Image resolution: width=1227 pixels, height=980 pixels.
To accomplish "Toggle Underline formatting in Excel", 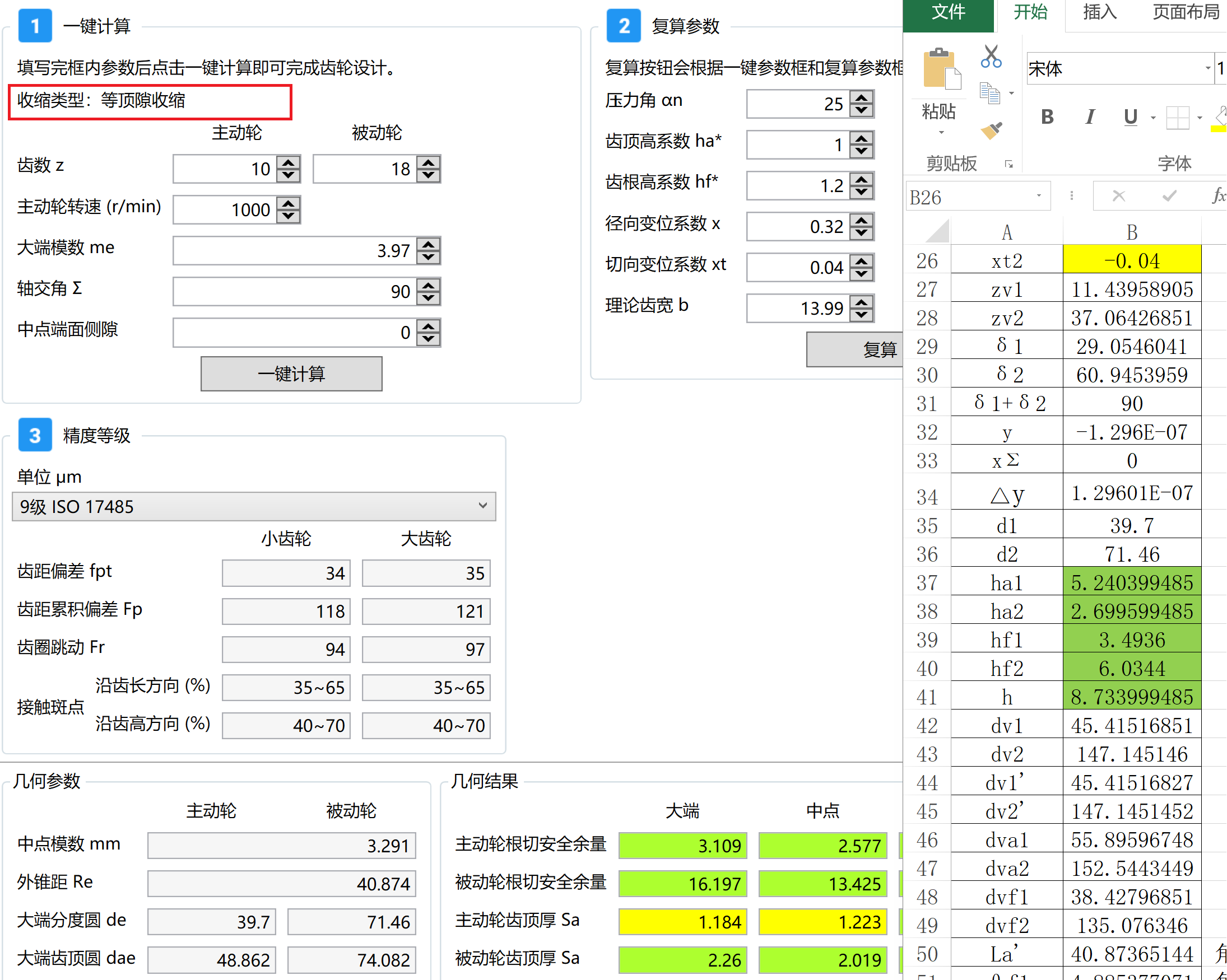I will 1130,117.
